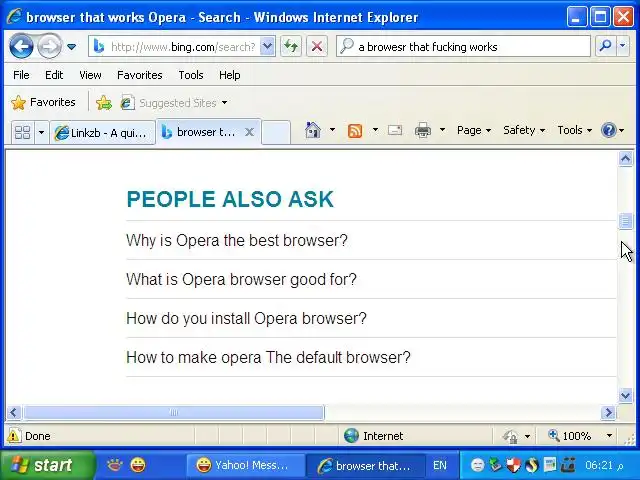The height and width of the screenshot is (480, 640).
Task: Click the 100% zoom level button
Action: (570, 436)
